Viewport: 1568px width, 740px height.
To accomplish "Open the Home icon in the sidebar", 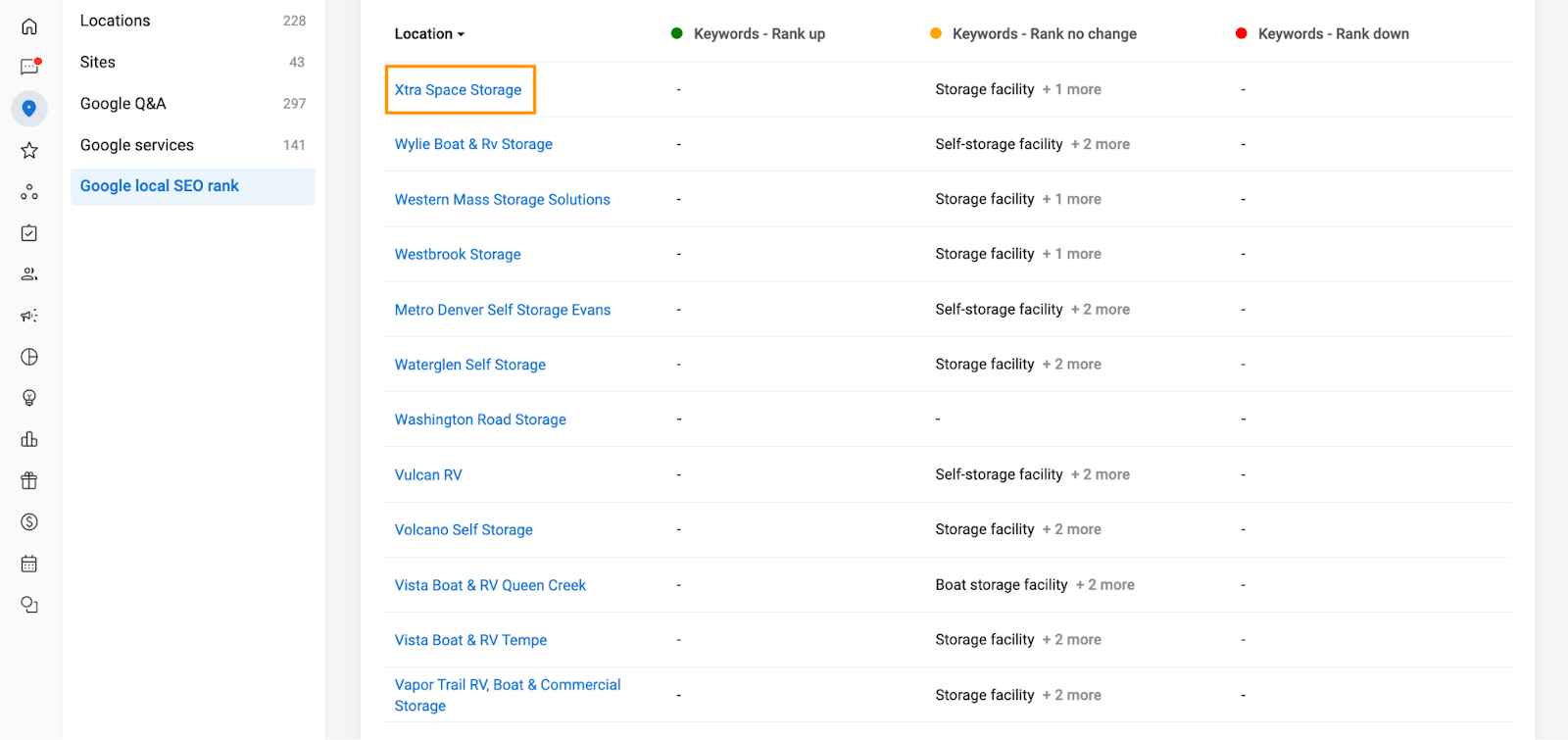I will pyautogui.click(x=29, y=26).
